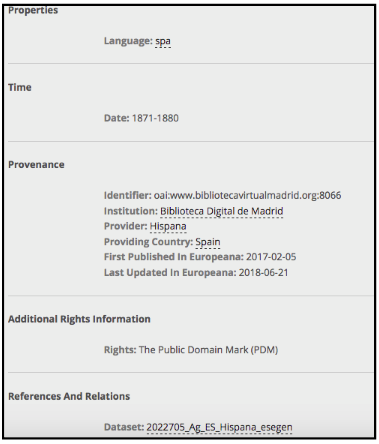Click the Providing Country field label
This screenshot has height=444, width=379.
[x=148, y=242]
